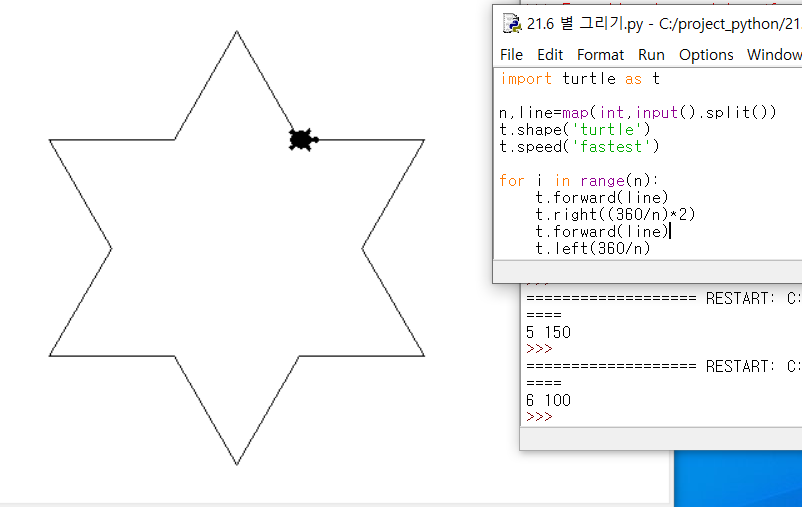Open the Run menu
This screenshot has width=802, height=507.
651,55
